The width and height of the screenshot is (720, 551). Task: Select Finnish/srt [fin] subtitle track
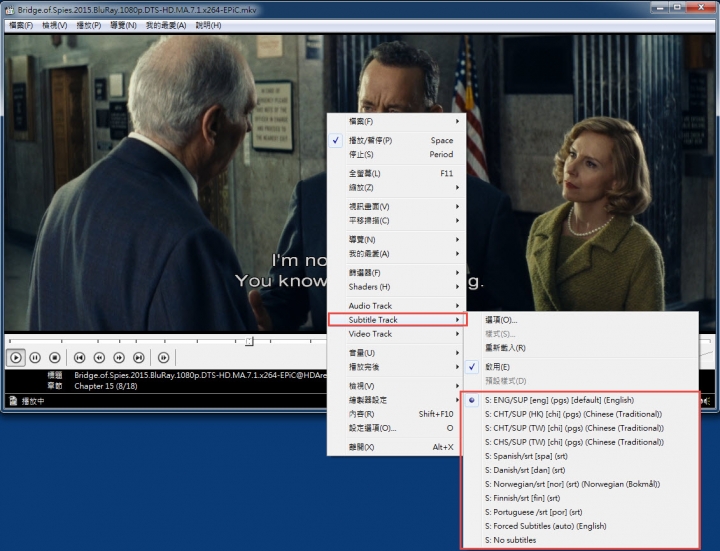coord(581,498)
